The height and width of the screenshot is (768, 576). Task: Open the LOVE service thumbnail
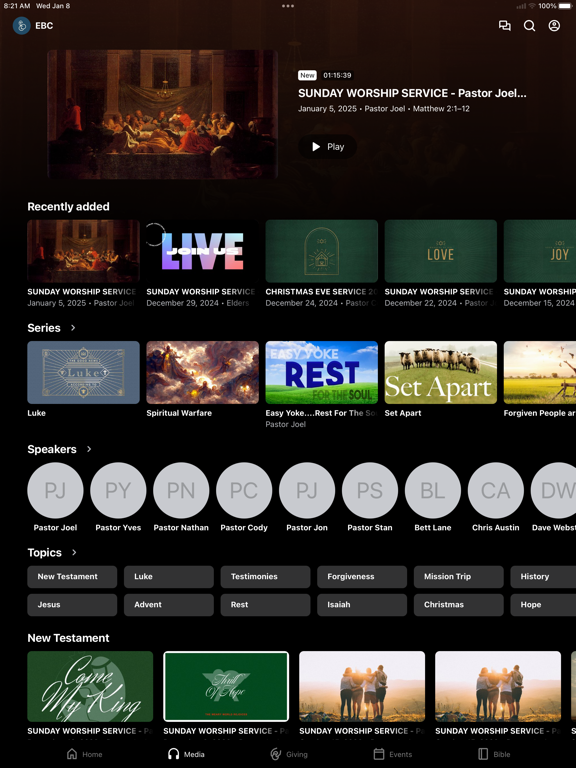440,251
